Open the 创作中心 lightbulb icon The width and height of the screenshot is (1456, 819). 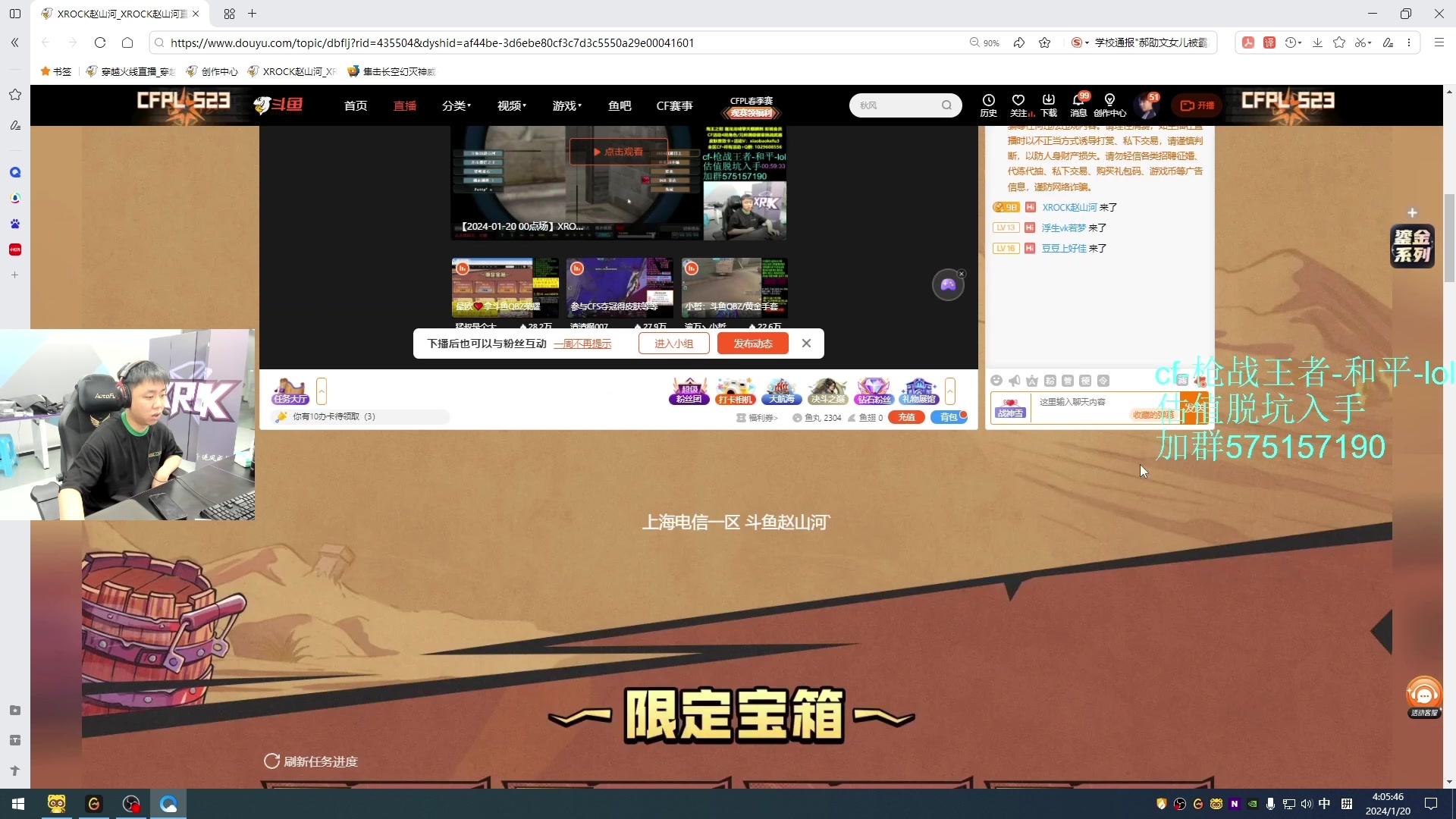[x=1109, y=105]
